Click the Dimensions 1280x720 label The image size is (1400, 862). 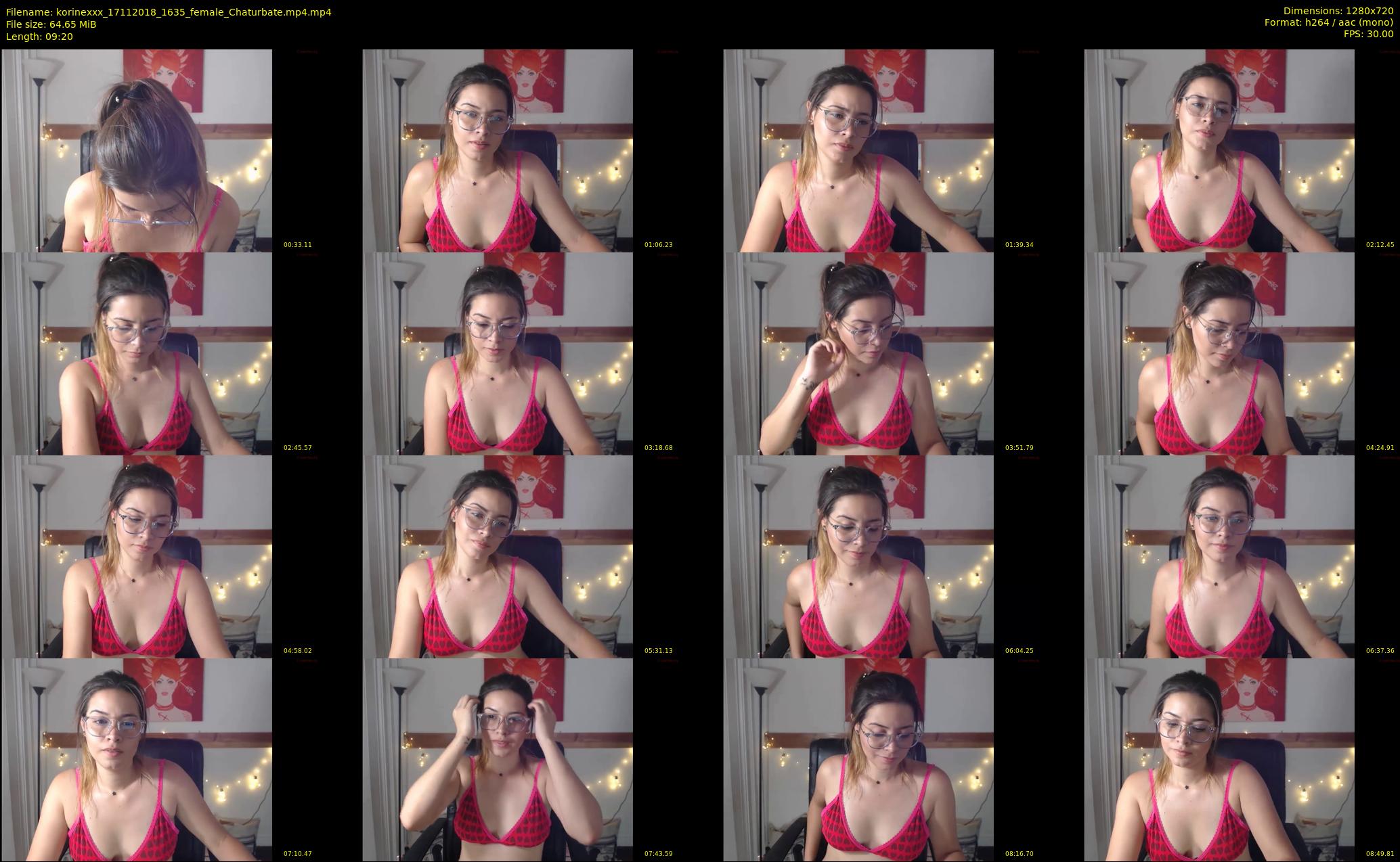pos(1338,11)
